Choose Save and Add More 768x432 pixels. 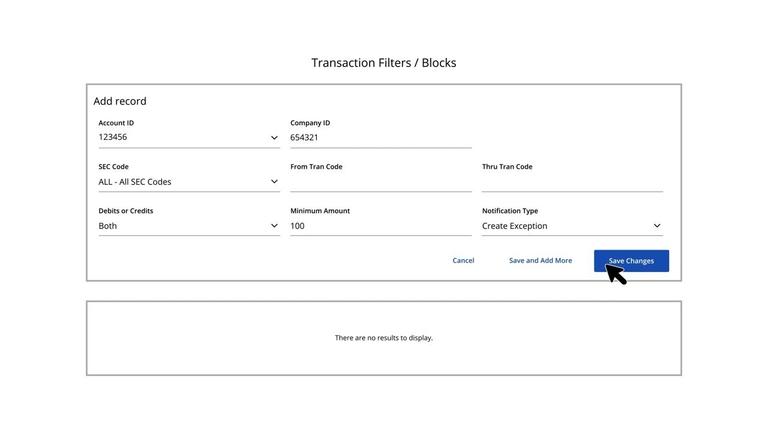540,261
